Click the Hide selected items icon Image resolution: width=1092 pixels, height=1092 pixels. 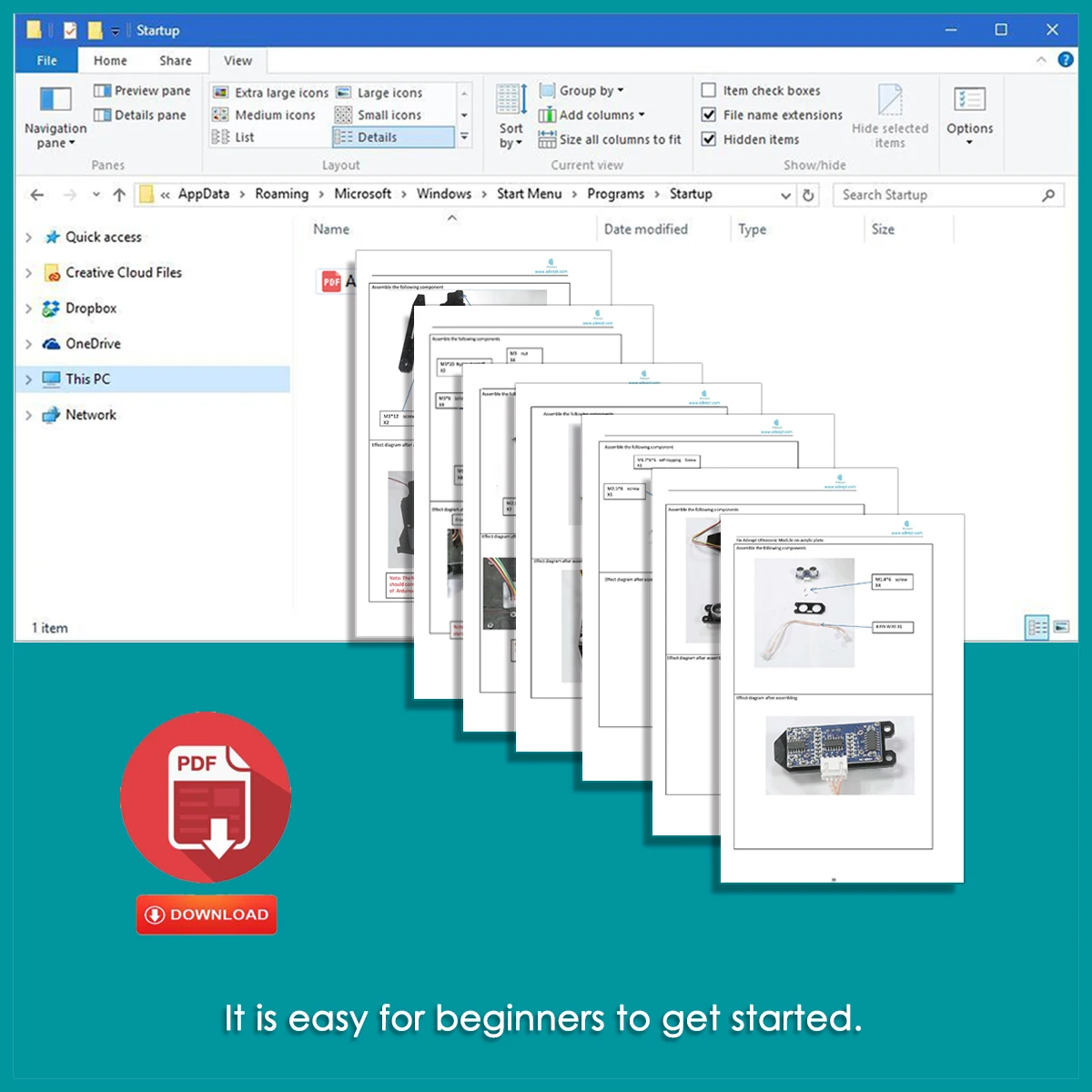(x=889, y=100)
